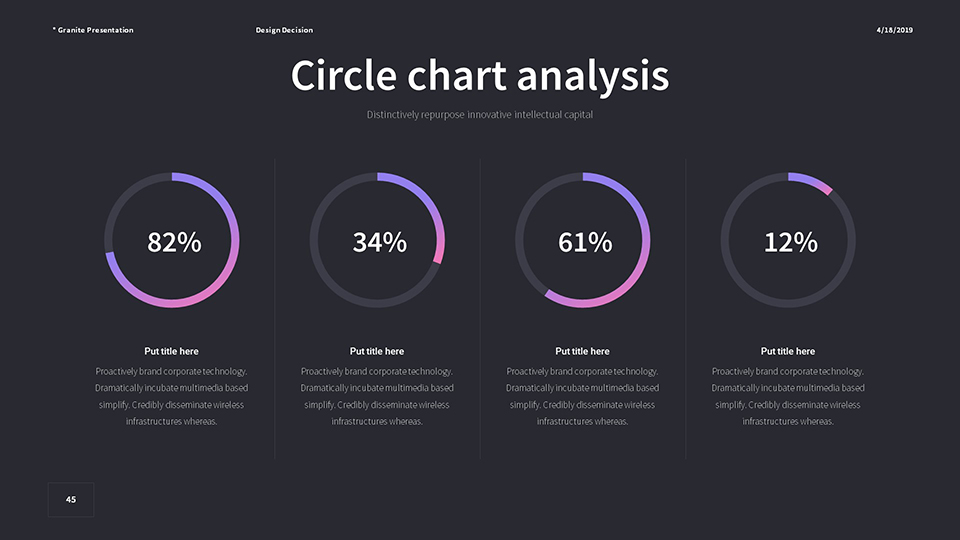Select the 'Circle chart analysis' heading

480,76
